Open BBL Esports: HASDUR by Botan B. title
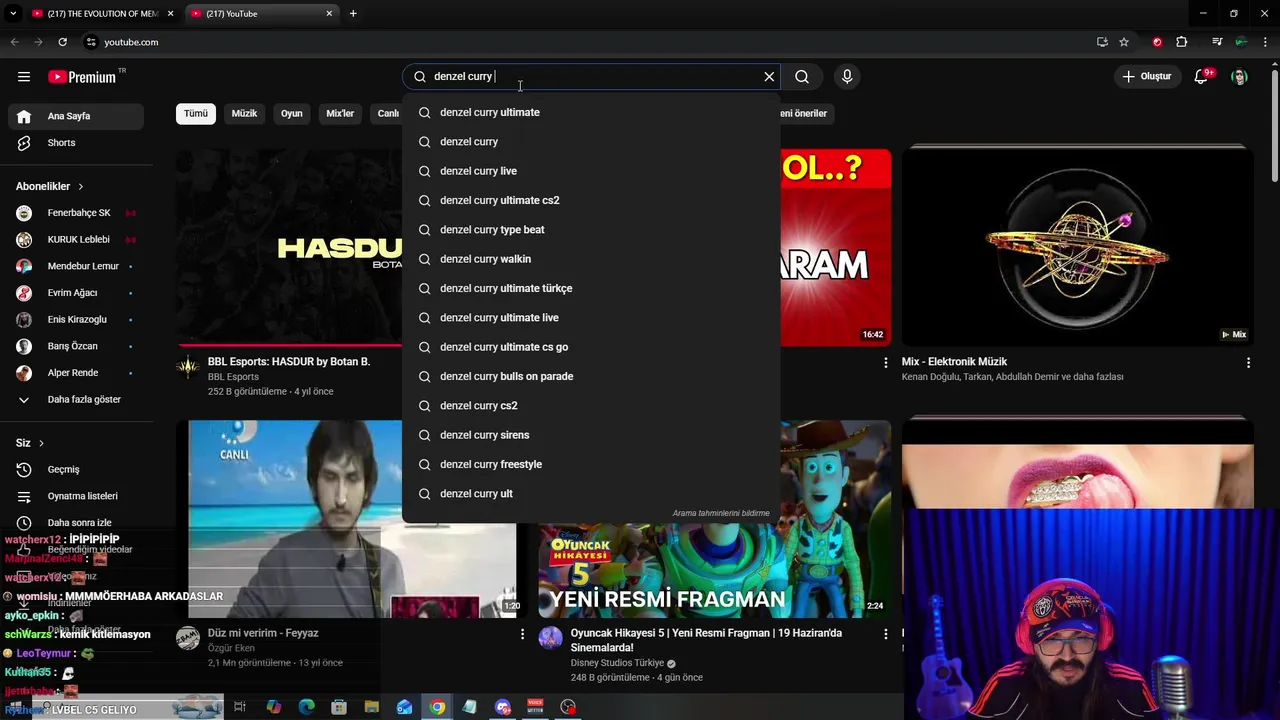Viewport: 1280px width, 720px height. (289, 362)
